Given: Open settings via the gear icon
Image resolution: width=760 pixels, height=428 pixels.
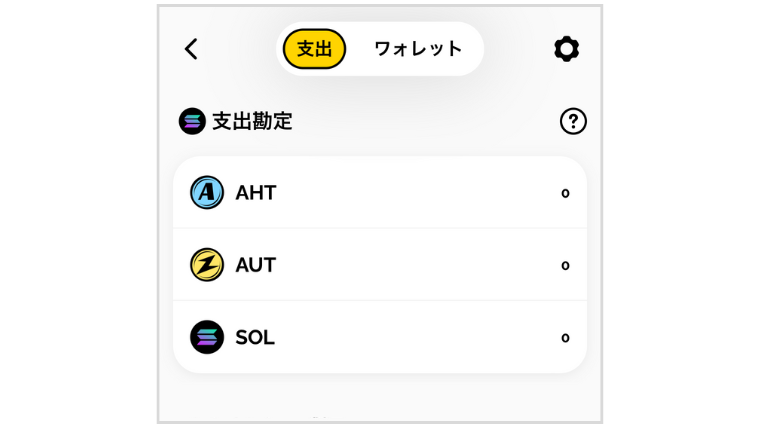Looking at the screenshot, I should click(566, 49).
